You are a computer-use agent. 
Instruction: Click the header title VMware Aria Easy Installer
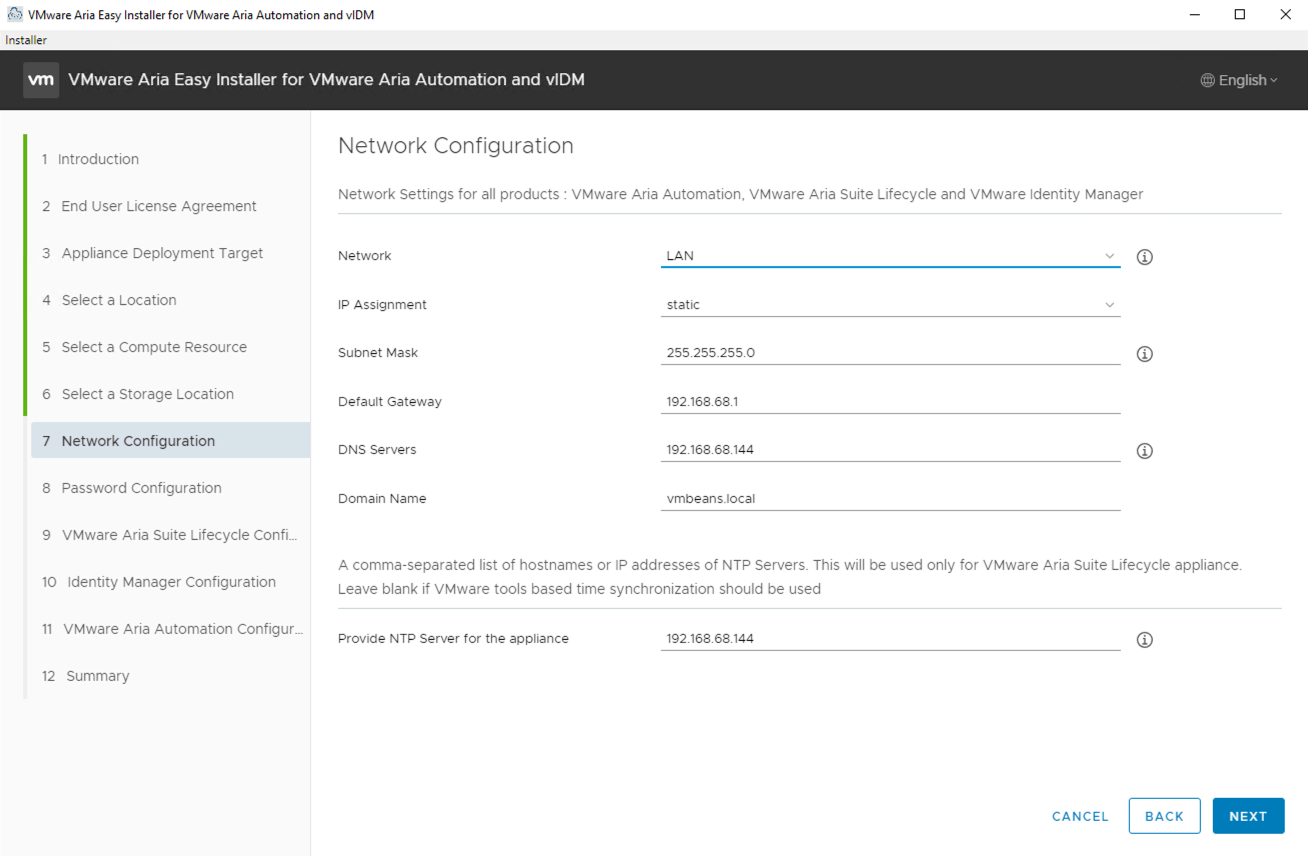pos(326,80)
